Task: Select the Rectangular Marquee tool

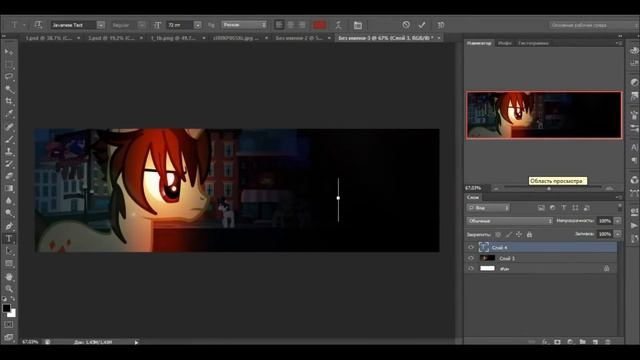Action: (x=9, y=64)
